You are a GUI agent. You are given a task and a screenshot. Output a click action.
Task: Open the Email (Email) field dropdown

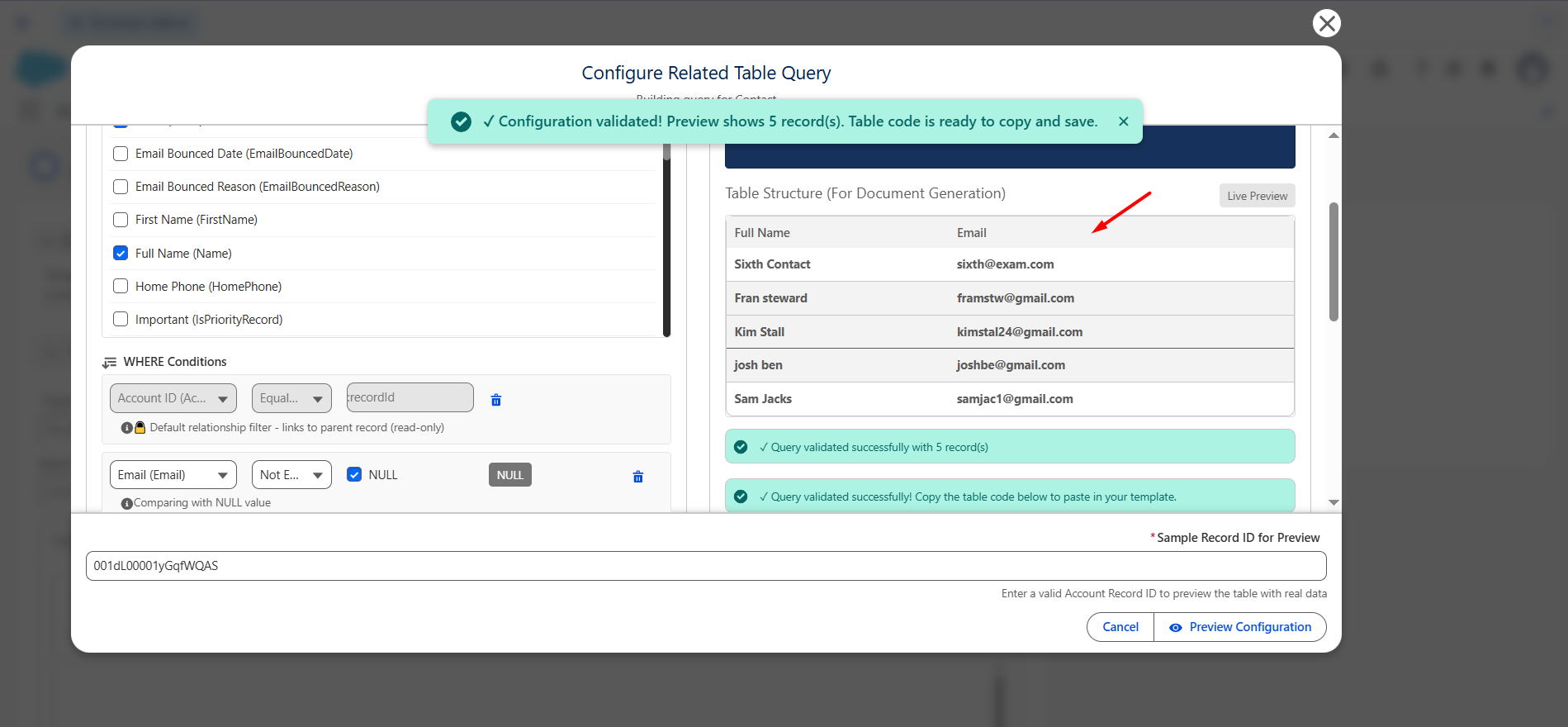173,475
